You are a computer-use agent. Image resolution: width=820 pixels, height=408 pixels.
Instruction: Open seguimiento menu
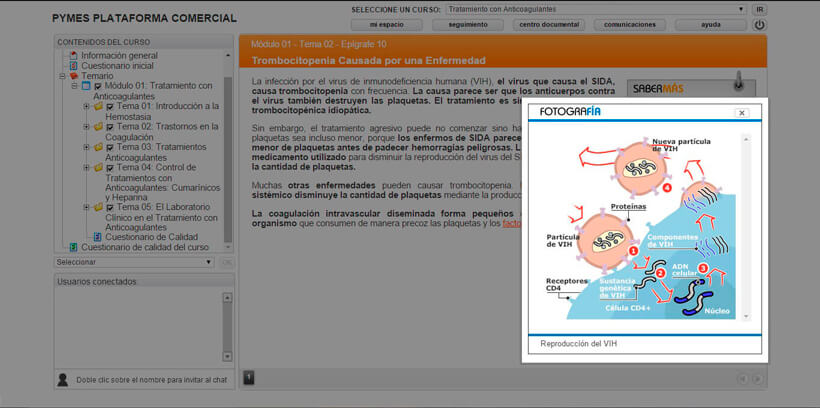pos(468,25)
